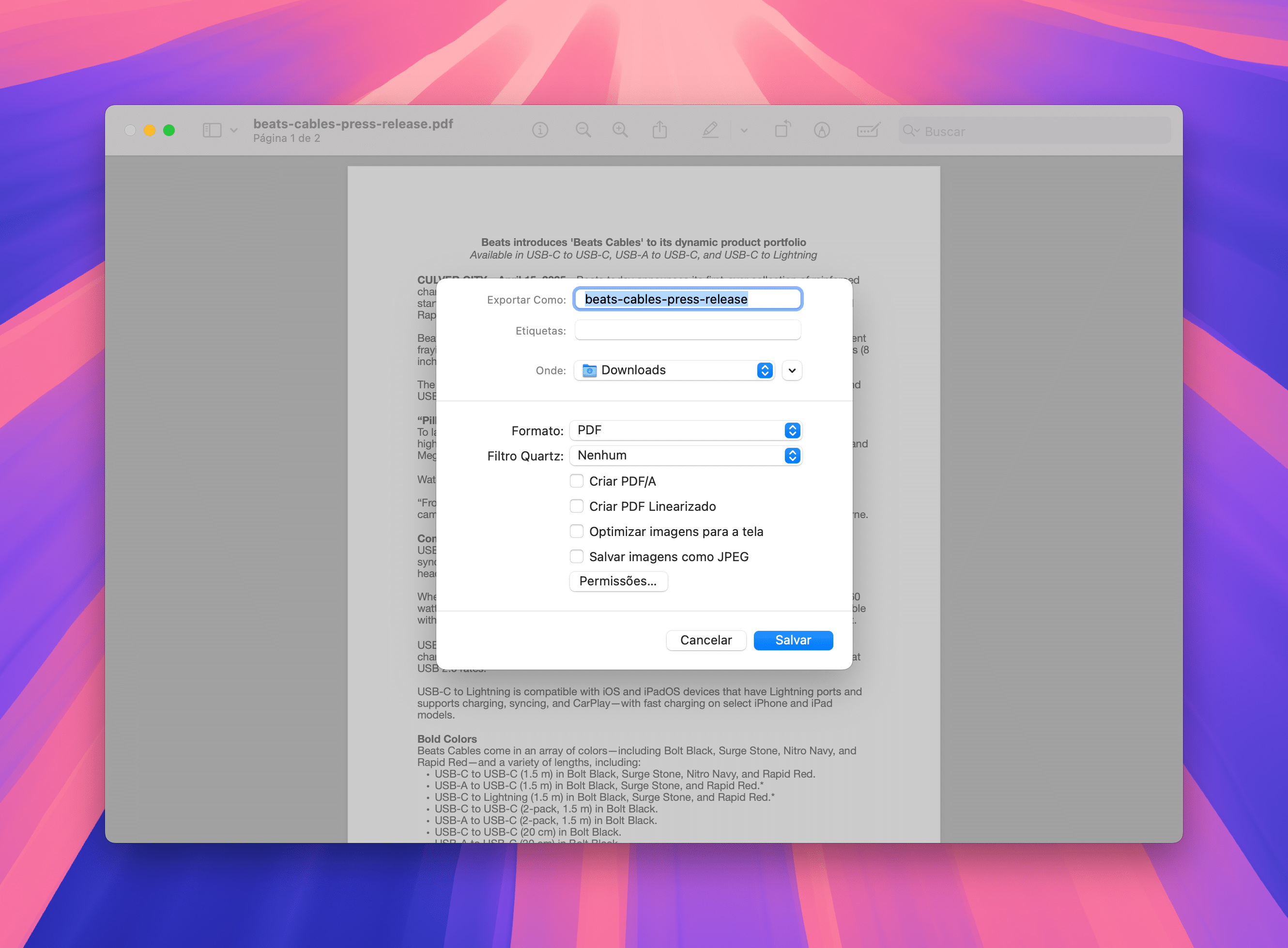1288x948 pixels.
Task: Click the yellow minimize window button
Action: coord(149,130)
